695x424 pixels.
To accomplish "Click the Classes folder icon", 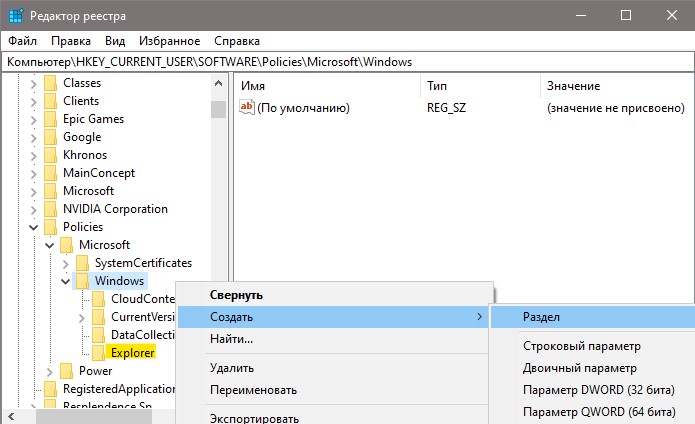I will [x=51, y=83].
